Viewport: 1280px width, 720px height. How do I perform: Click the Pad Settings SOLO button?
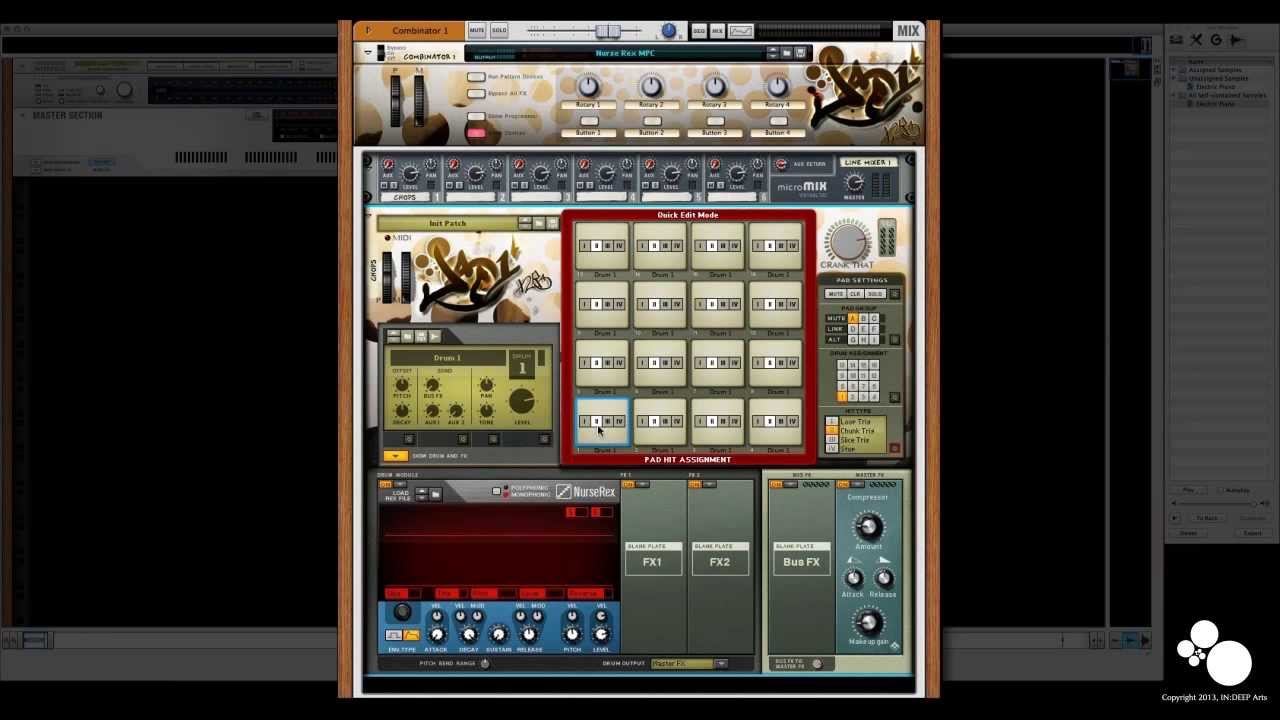(x=875, y=294)
